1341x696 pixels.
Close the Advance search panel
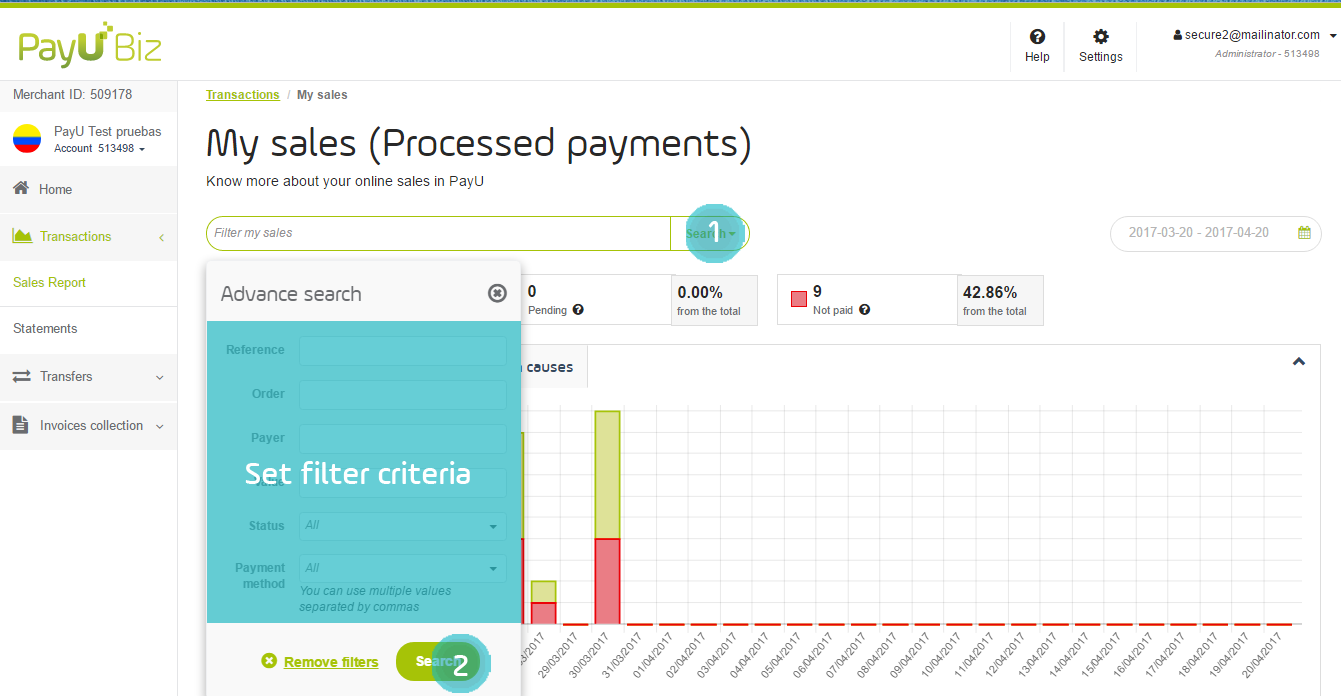tap(497, 293)
